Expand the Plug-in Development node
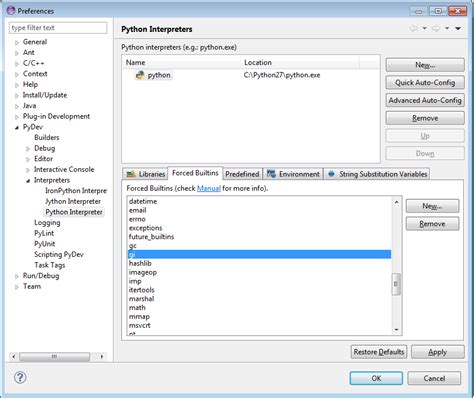 (17, 117)
